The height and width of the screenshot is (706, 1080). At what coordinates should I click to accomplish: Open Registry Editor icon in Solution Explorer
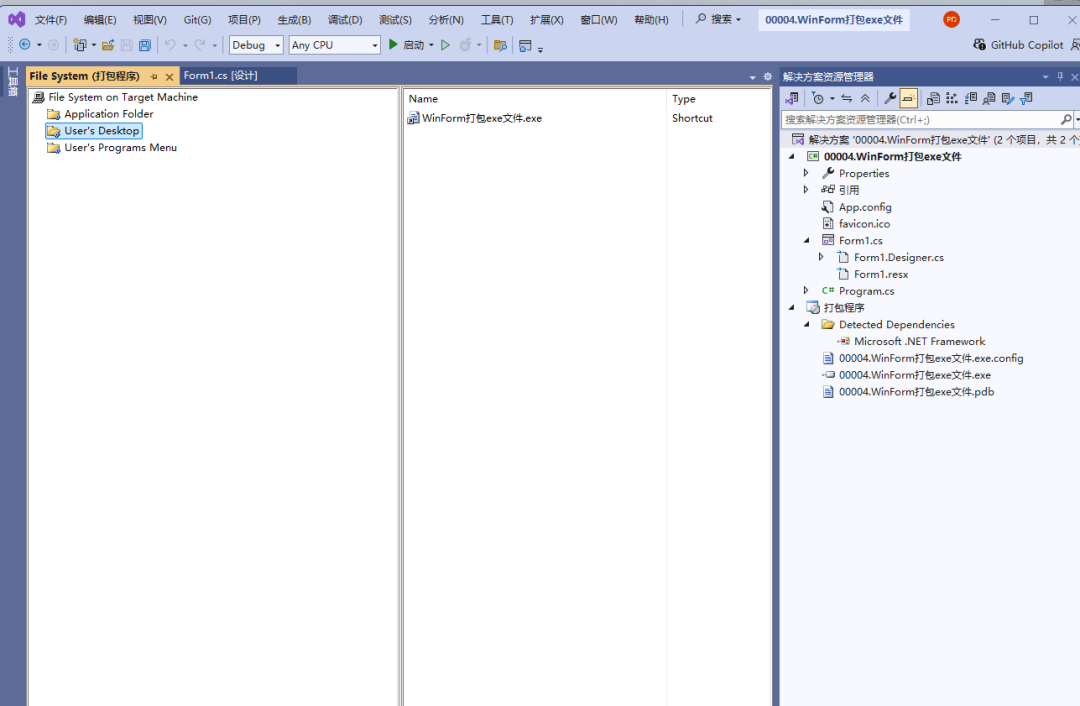[x=952, y=98]
